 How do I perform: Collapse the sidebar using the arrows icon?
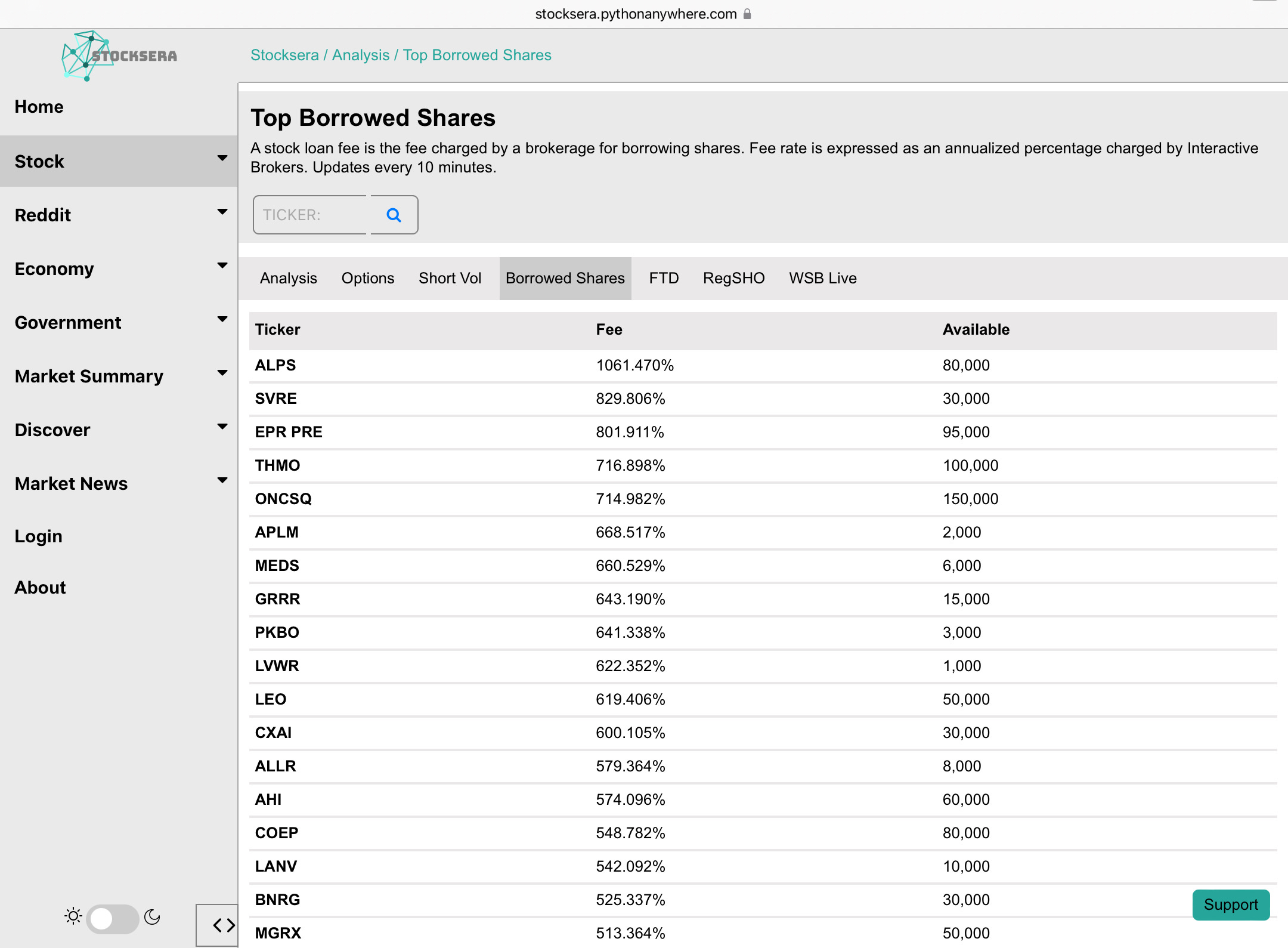tap(224, 925)
